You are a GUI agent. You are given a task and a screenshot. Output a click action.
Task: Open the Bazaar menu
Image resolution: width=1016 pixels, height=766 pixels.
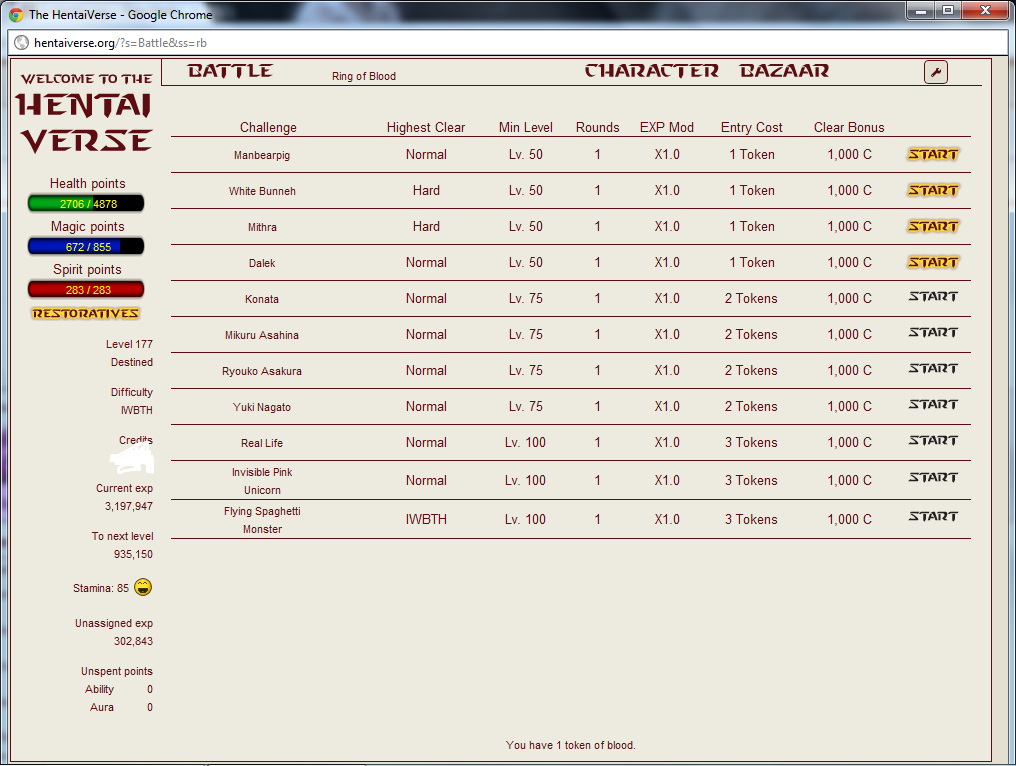[785, 71]
